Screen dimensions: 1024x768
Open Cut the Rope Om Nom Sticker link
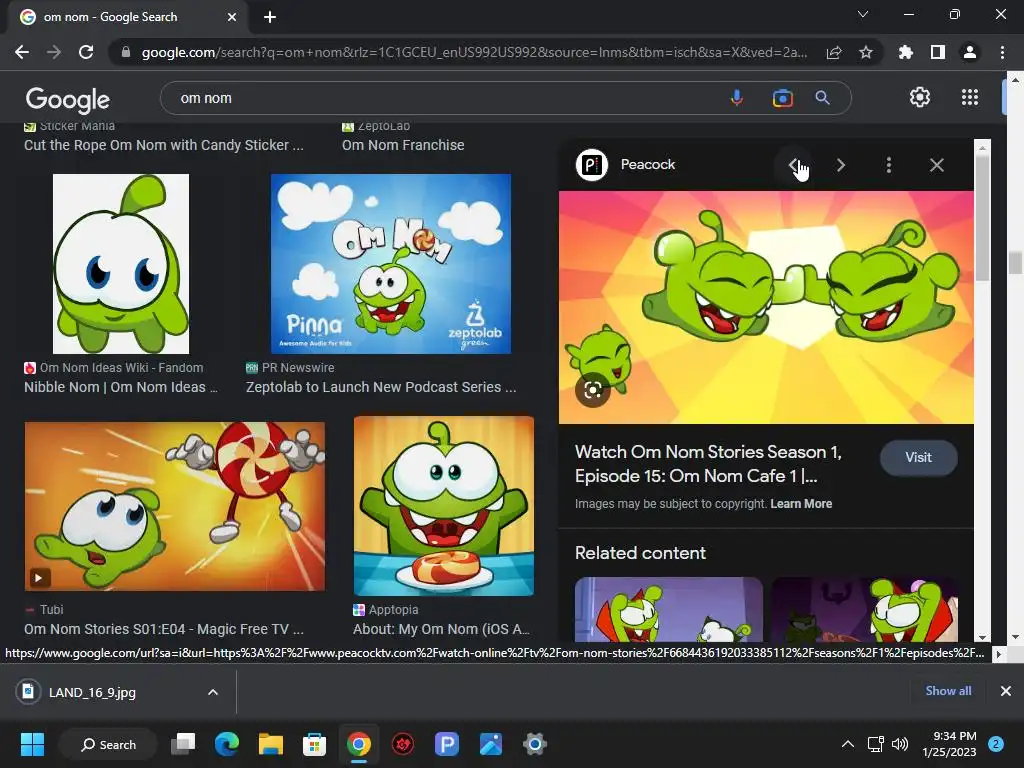[164, 145]
